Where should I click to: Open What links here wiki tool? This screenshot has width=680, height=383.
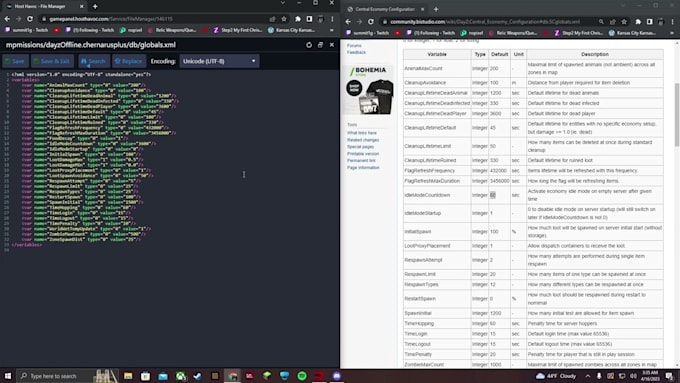pyautogui.click(x=361, y=133)
